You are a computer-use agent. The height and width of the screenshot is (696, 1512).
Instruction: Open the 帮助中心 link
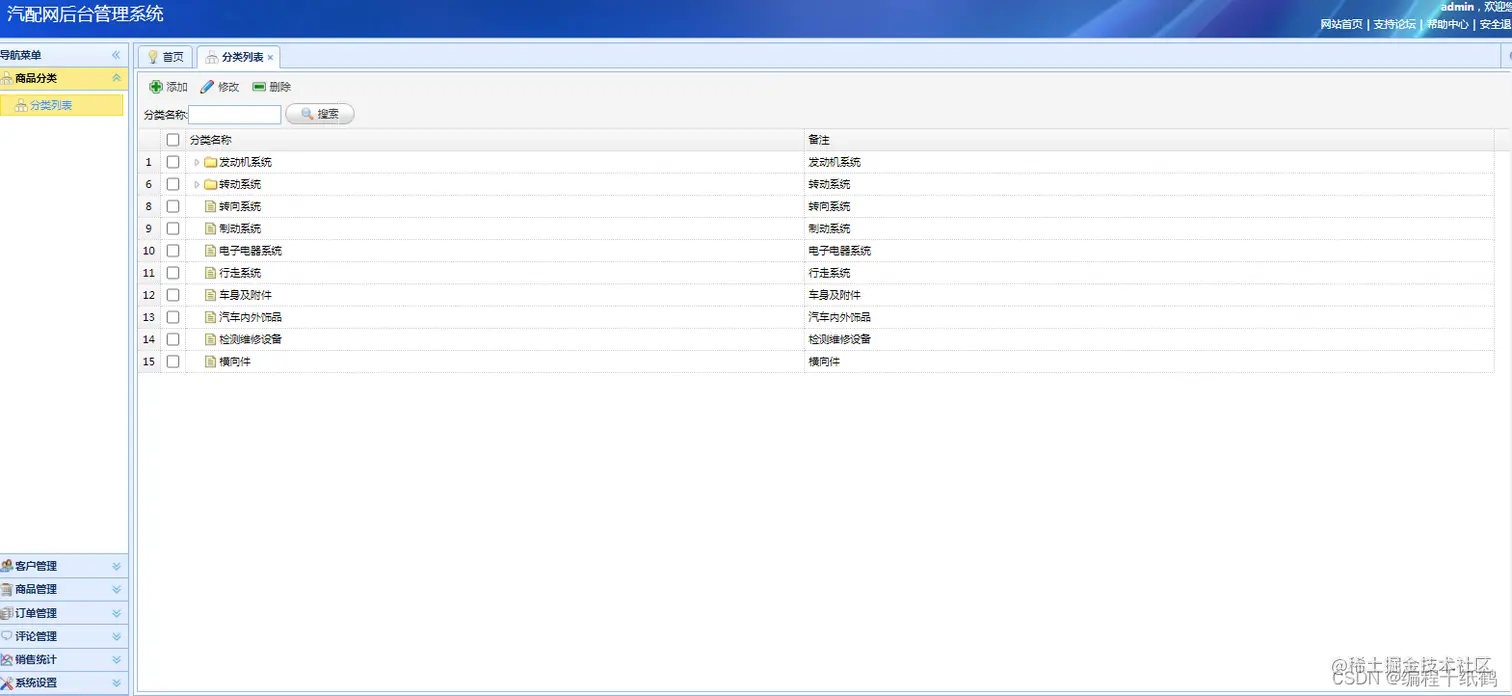(1448, 24)
